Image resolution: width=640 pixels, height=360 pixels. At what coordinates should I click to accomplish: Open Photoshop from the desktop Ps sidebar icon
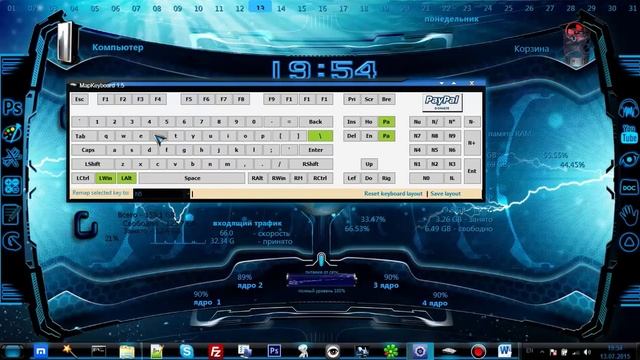(x=12, y=108)
